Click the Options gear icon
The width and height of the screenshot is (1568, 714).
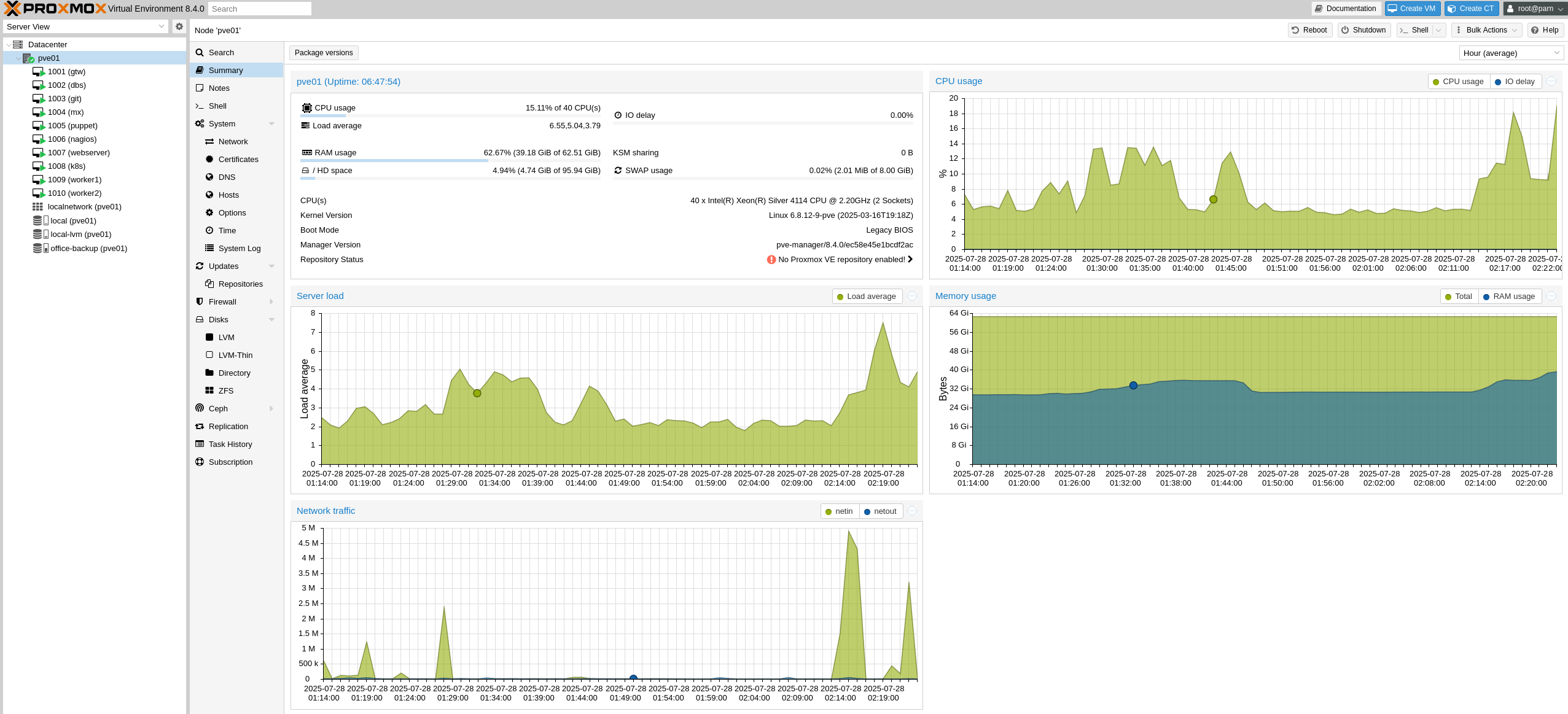coord(209,212)
